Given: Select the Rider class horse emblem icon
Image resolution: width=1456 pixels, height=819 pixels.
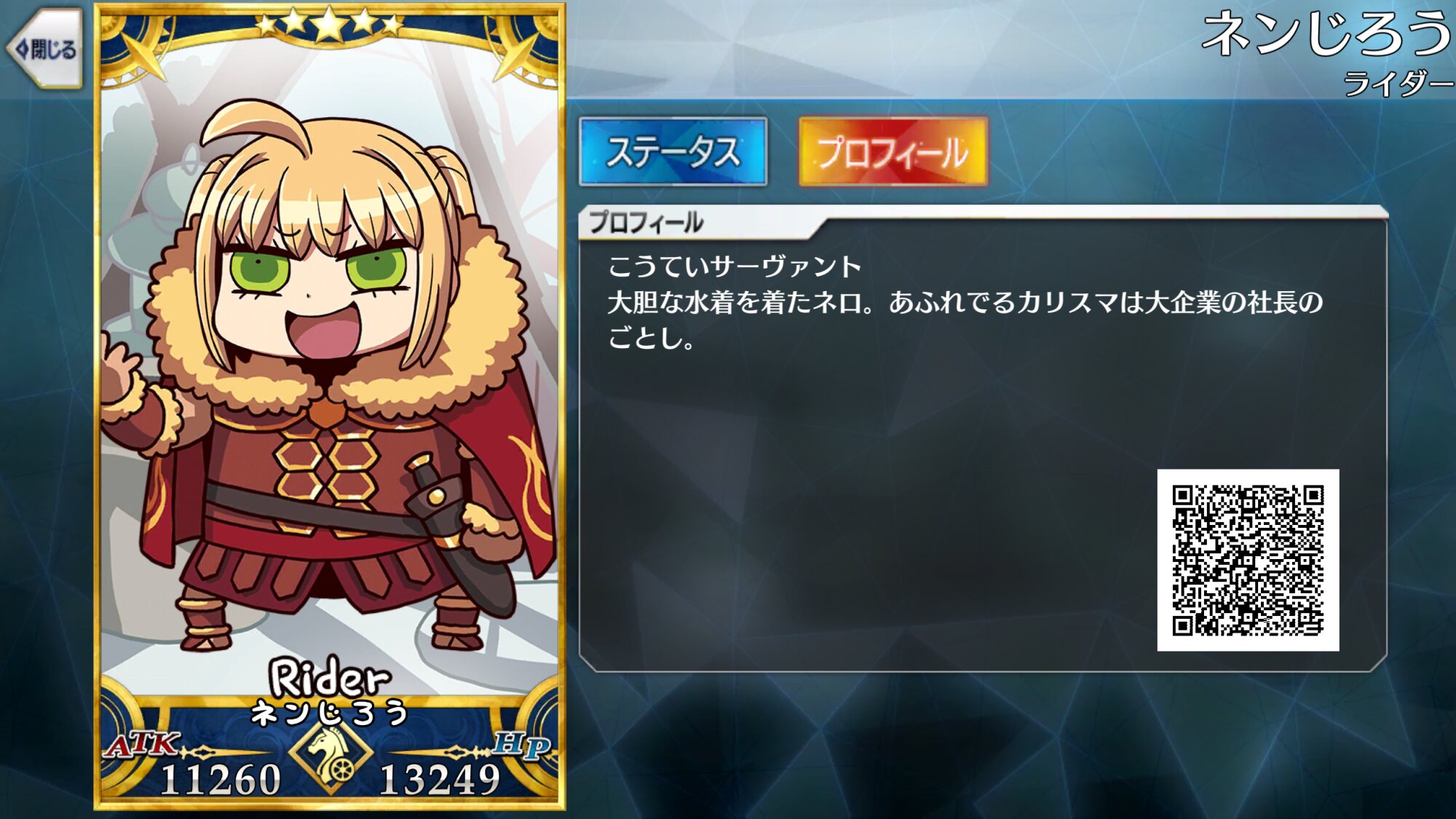Looking at the screenshot, I should (x=331, y=757).
